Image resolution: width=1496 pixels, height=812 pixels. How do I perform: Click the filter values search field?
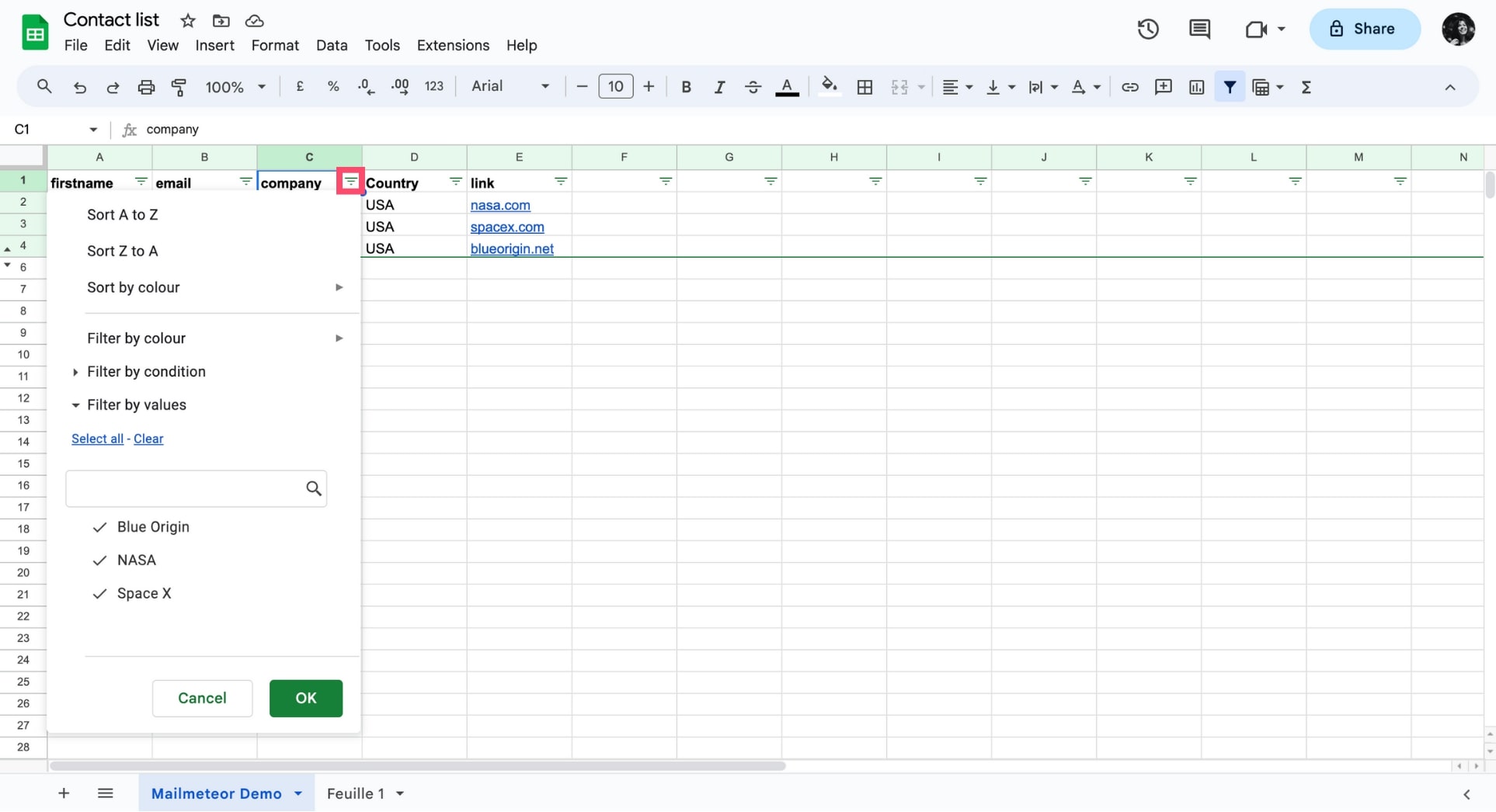196,488
